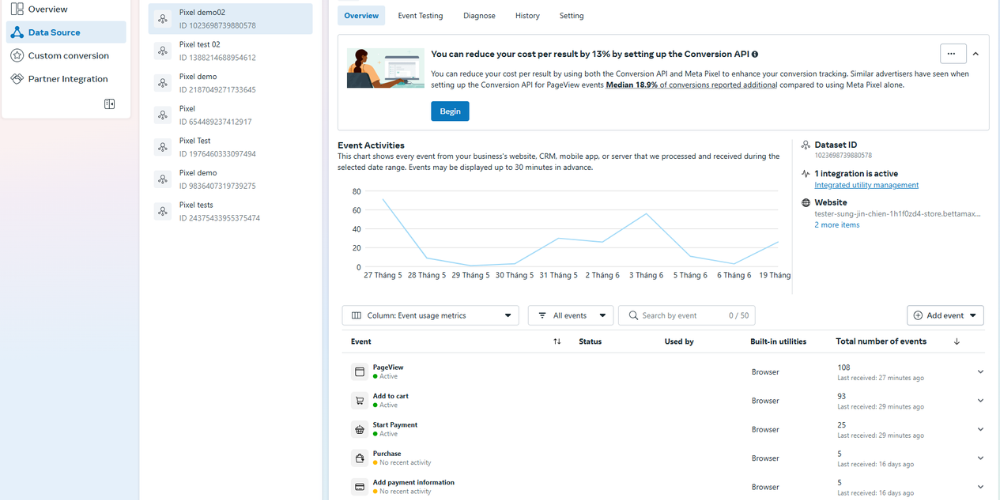
Task: Select Pixel demo ID 9836407319739275
Action: pyautogui.click(x=231, y=179)
